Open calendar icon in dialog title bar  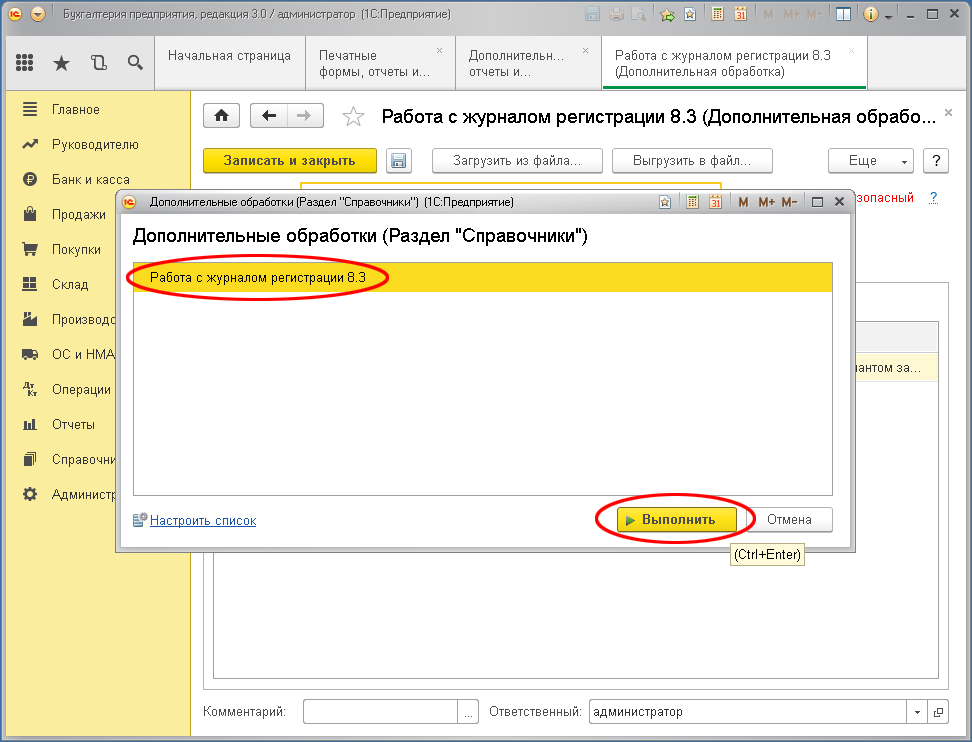pos(715,201)
